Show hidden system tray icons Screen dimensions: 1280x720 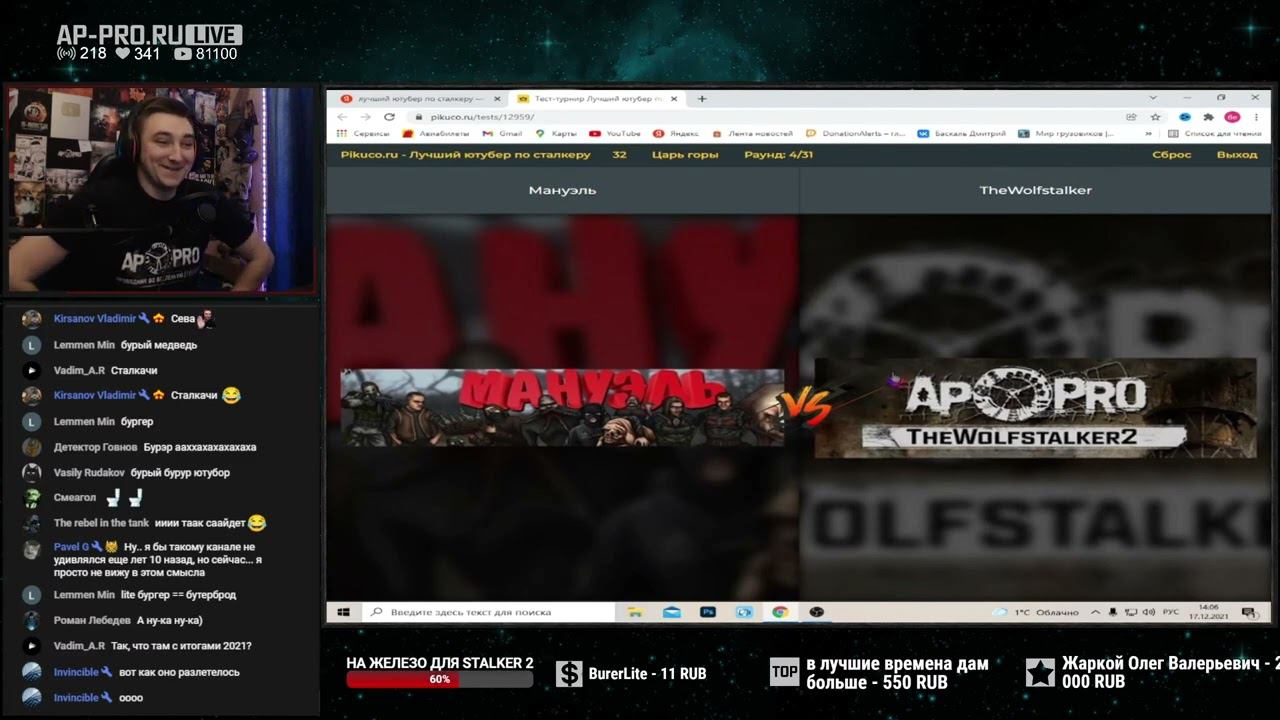click(1096, 612)
